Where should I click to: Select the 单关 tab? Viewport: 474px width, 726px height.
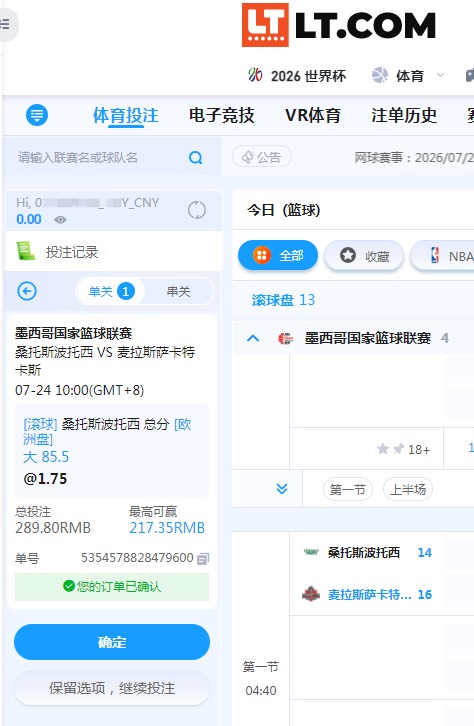tap(111, 291)
